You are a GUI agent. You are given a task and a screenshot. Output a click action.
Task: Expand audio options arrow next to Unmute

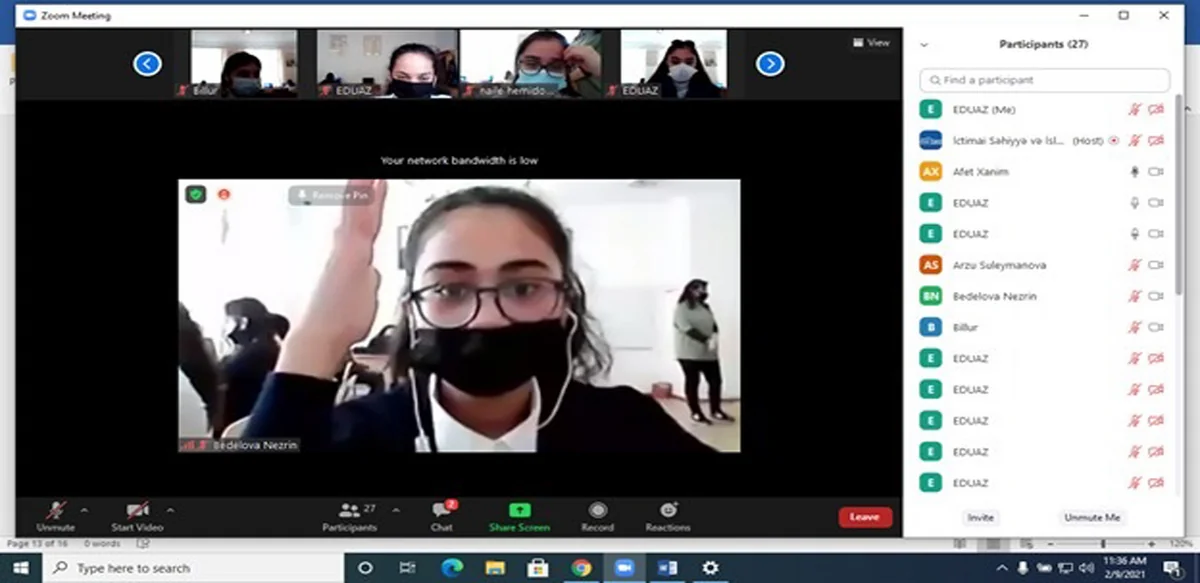(x=84, y=510)
